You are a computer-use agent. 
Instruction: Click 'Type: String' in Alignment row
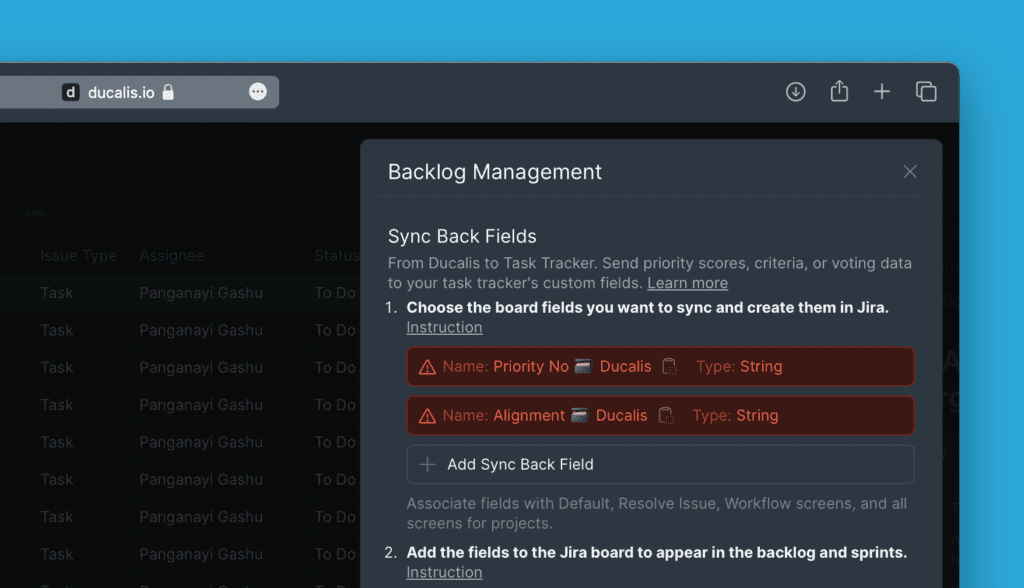(x=735, y=416)
